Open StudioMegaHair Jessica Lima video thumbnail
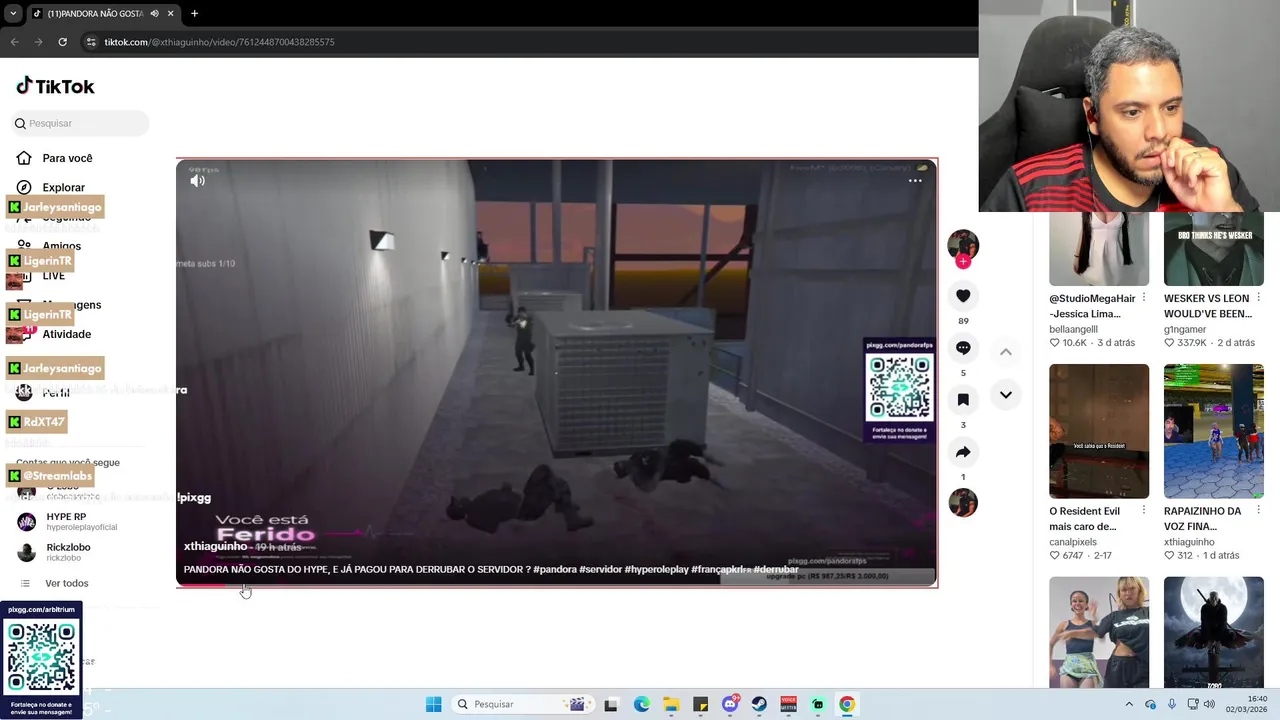This screenshot has height=720, width=1280. [x=1099, y=249]
